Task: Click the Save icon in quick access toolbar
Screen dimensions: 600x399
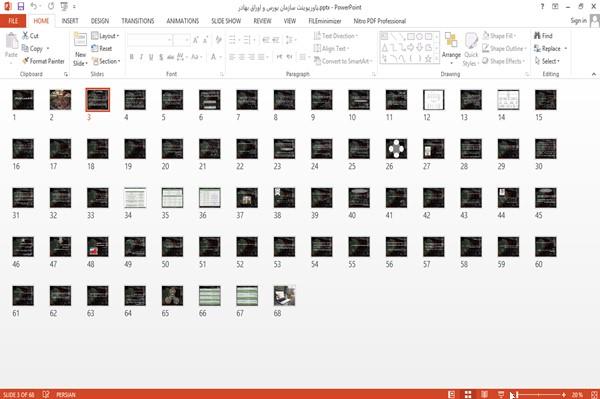Action: tap(21, 7)
